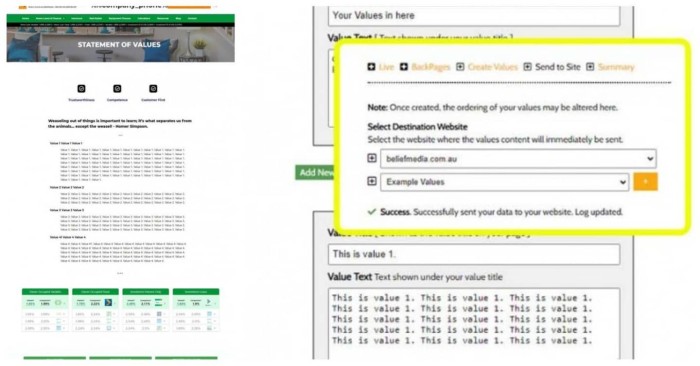Open the Summary tab
The height and width of the screenshot is (366, 700).
pos(616,67)
